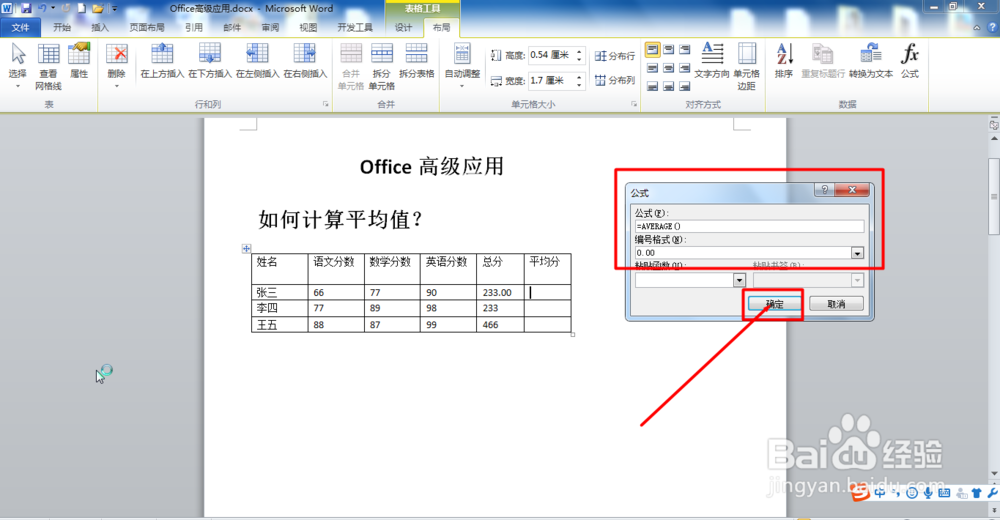Click Distribute Rows (分布行)
Screen dimensions: 1000x520
[x=615, y=56]
